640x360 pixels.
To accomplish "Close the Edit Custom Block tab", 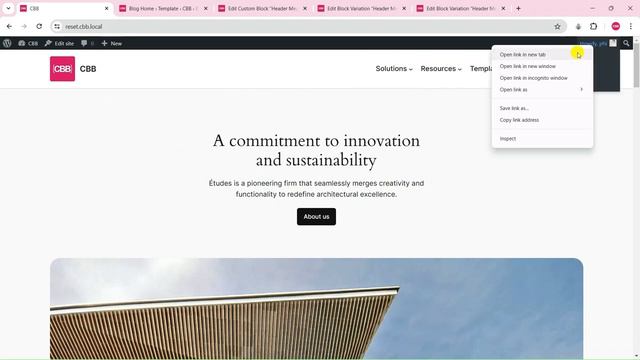I will point(305,8).
